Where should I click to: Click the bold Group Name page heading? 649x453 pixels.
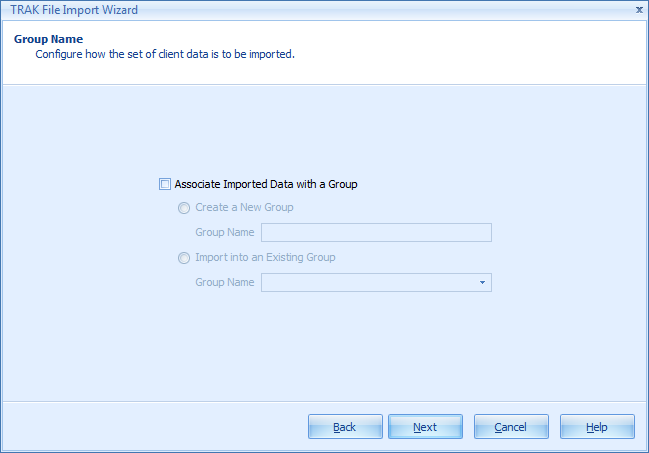point(48,39)
